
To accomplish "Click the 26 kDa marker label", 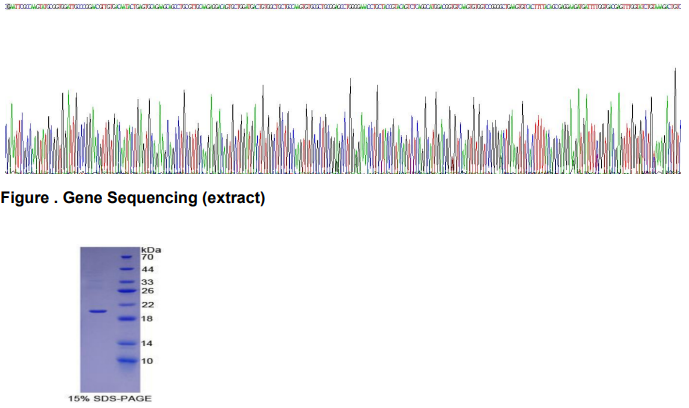I will [x=147, y=290].
